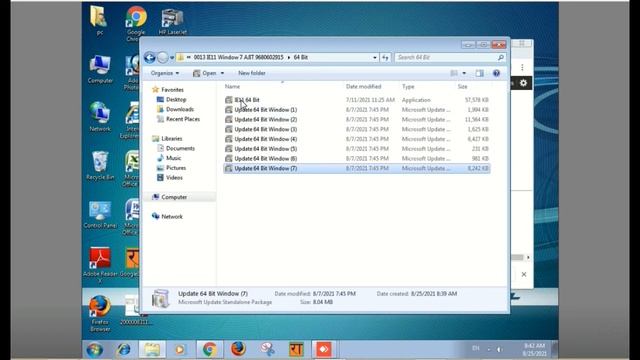Select Update 64 Bit Window (3) file
This screenshot has height=360, width=640.
(x=265, y=129)
